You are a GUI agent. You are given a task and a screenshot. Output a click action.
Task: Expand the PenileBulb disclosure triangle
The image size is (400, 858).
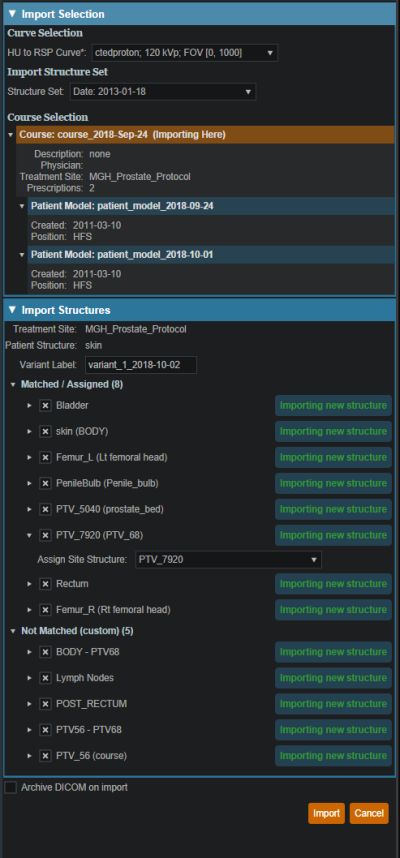tap(30, 484)
